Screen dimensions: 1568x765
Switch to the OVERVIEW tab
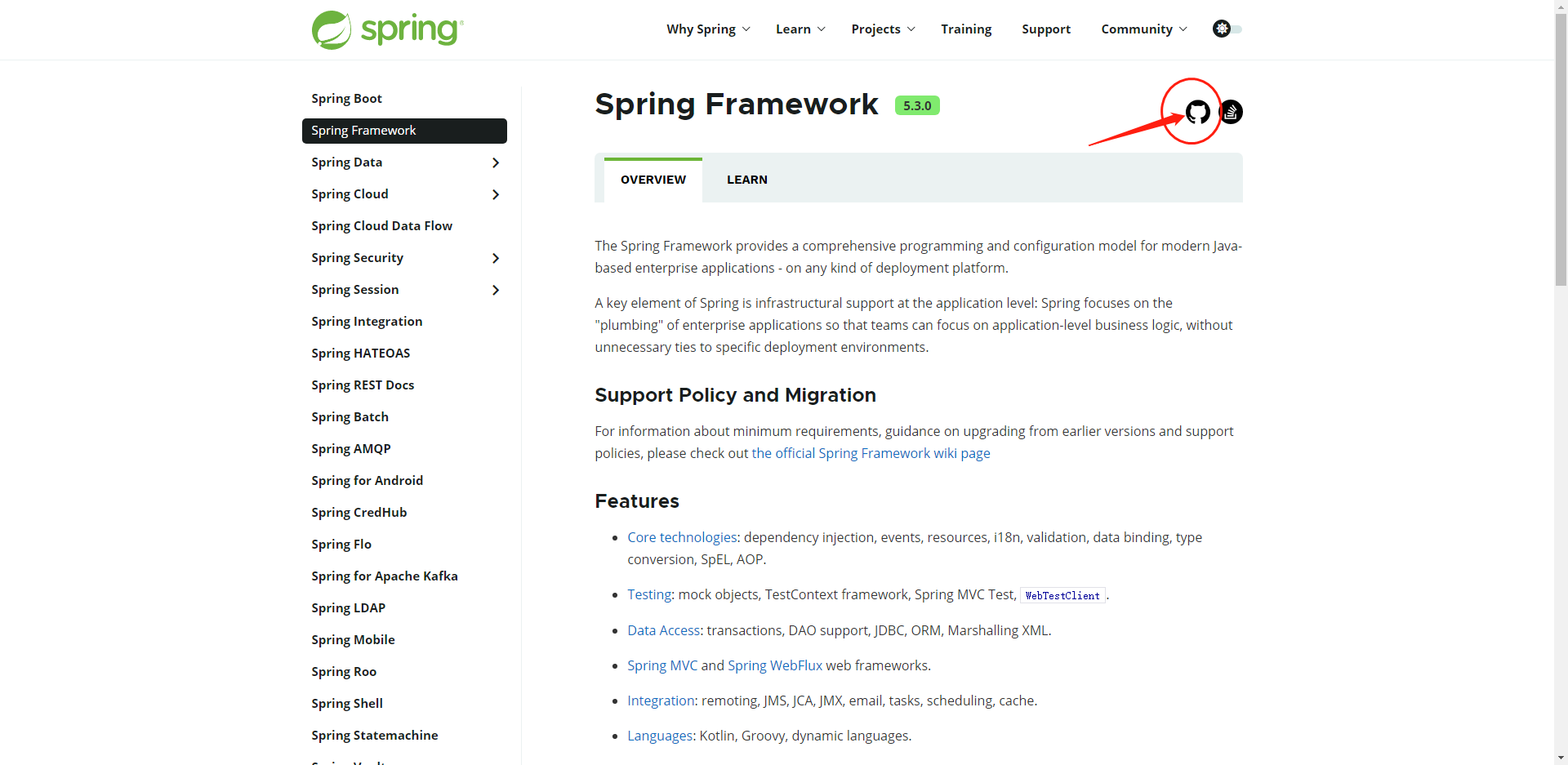pos(653,180)
